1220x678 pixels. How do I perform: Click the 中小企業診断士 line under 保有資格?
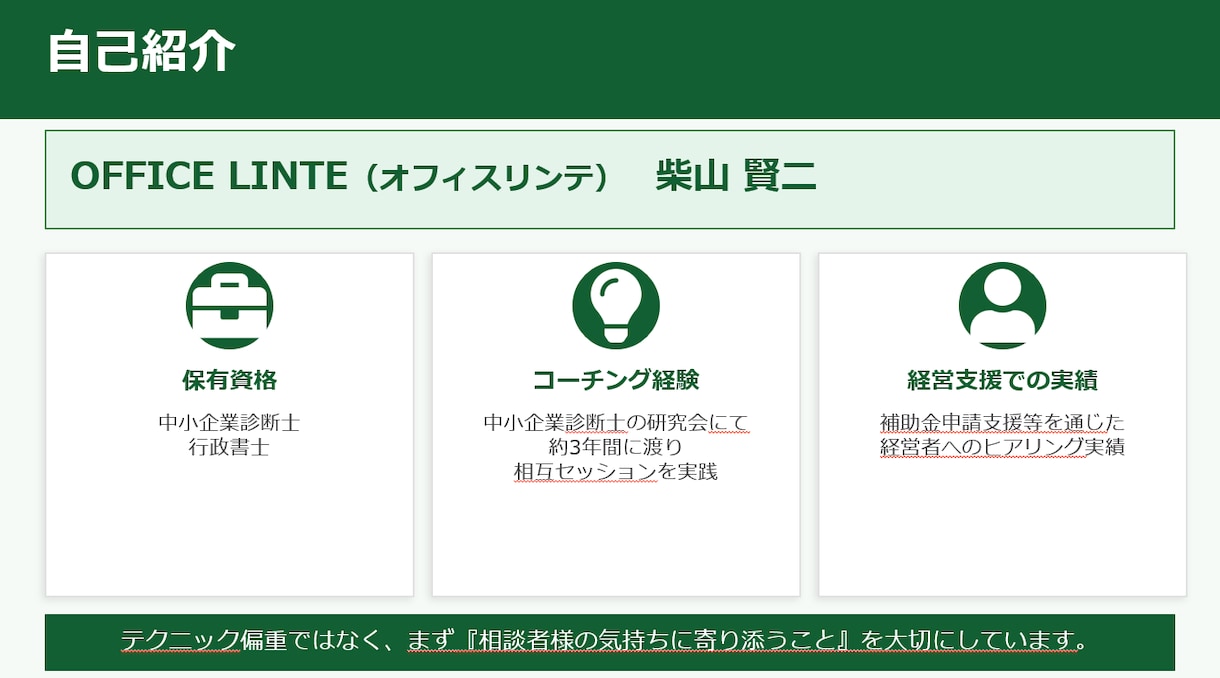click(229, 422)
